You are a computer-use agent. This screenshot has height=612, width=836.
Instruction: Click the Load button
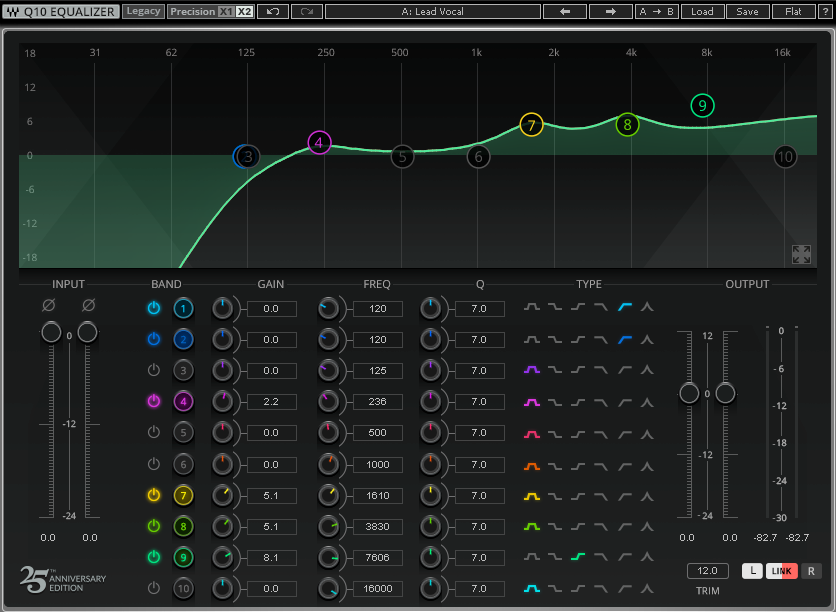tap(702, 11)
